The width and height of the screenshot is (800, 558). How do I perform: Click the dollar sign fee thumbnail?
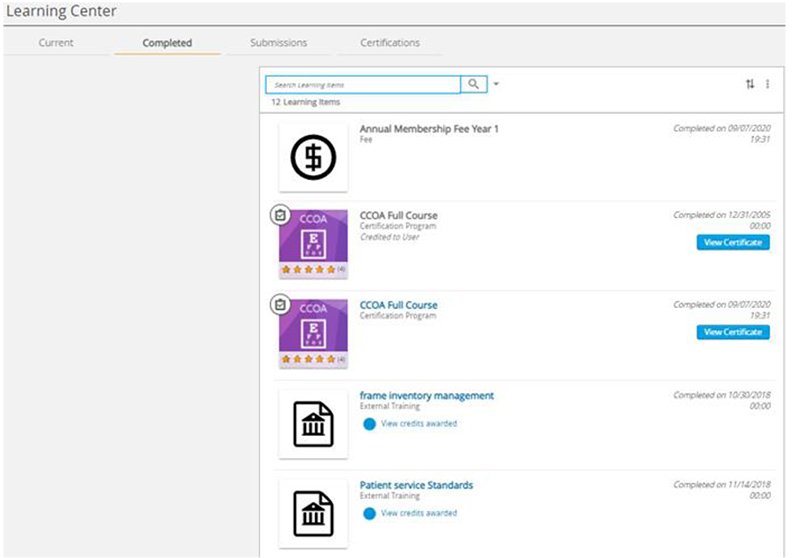point(313,157)
